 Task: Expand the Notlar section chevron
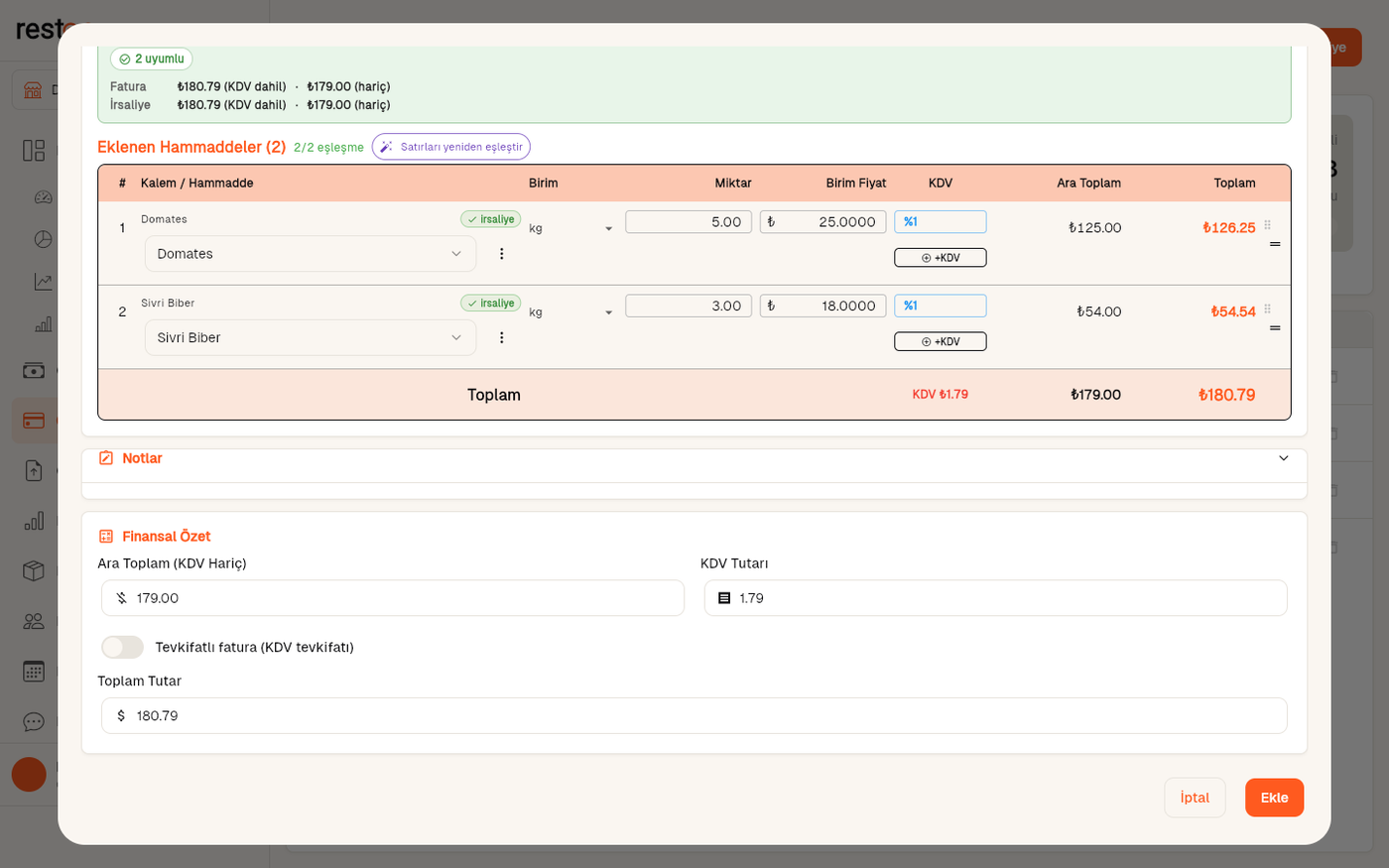coord(1284,458)
